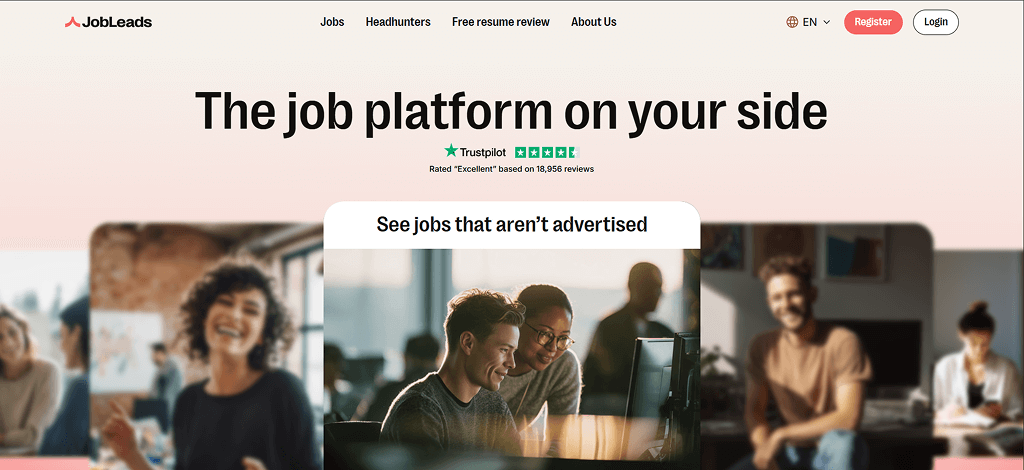Screen dimensions: 1024x470
Task: Select the card showing the smiling man in t-shirt
Action: click(x=816, y=347)
